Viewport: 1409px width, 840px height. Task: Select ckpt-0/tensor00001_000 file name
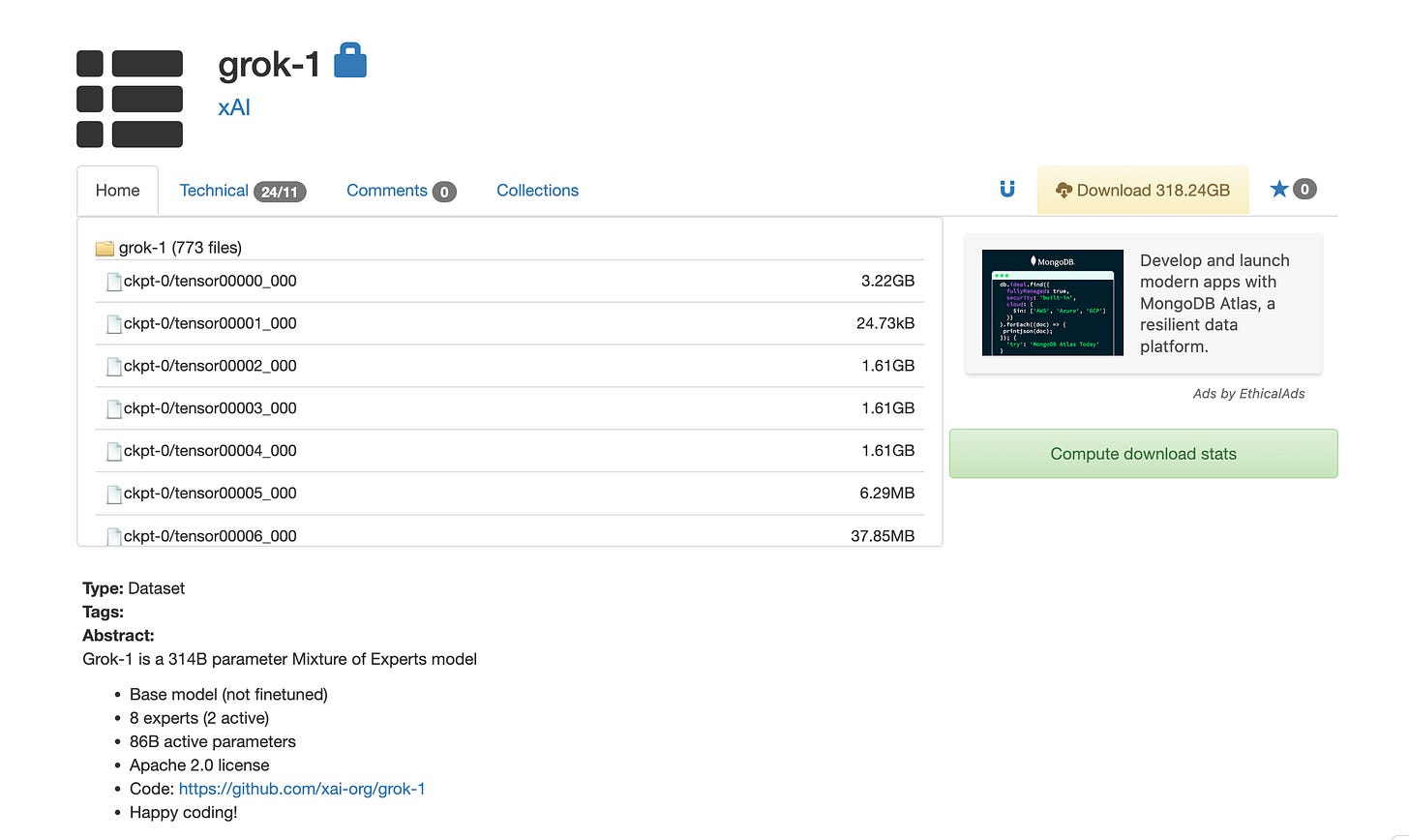tap(210, 323)
